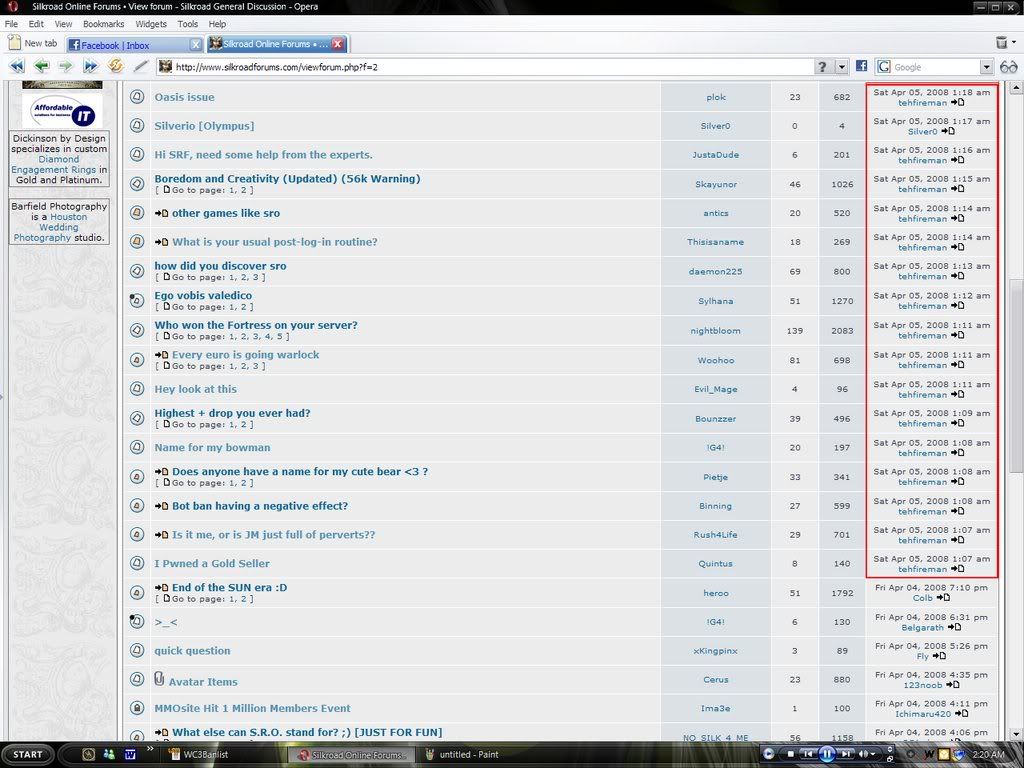Screen dimensions: 1024x768
Task: Open the View menu
Action: pos(63,24)
